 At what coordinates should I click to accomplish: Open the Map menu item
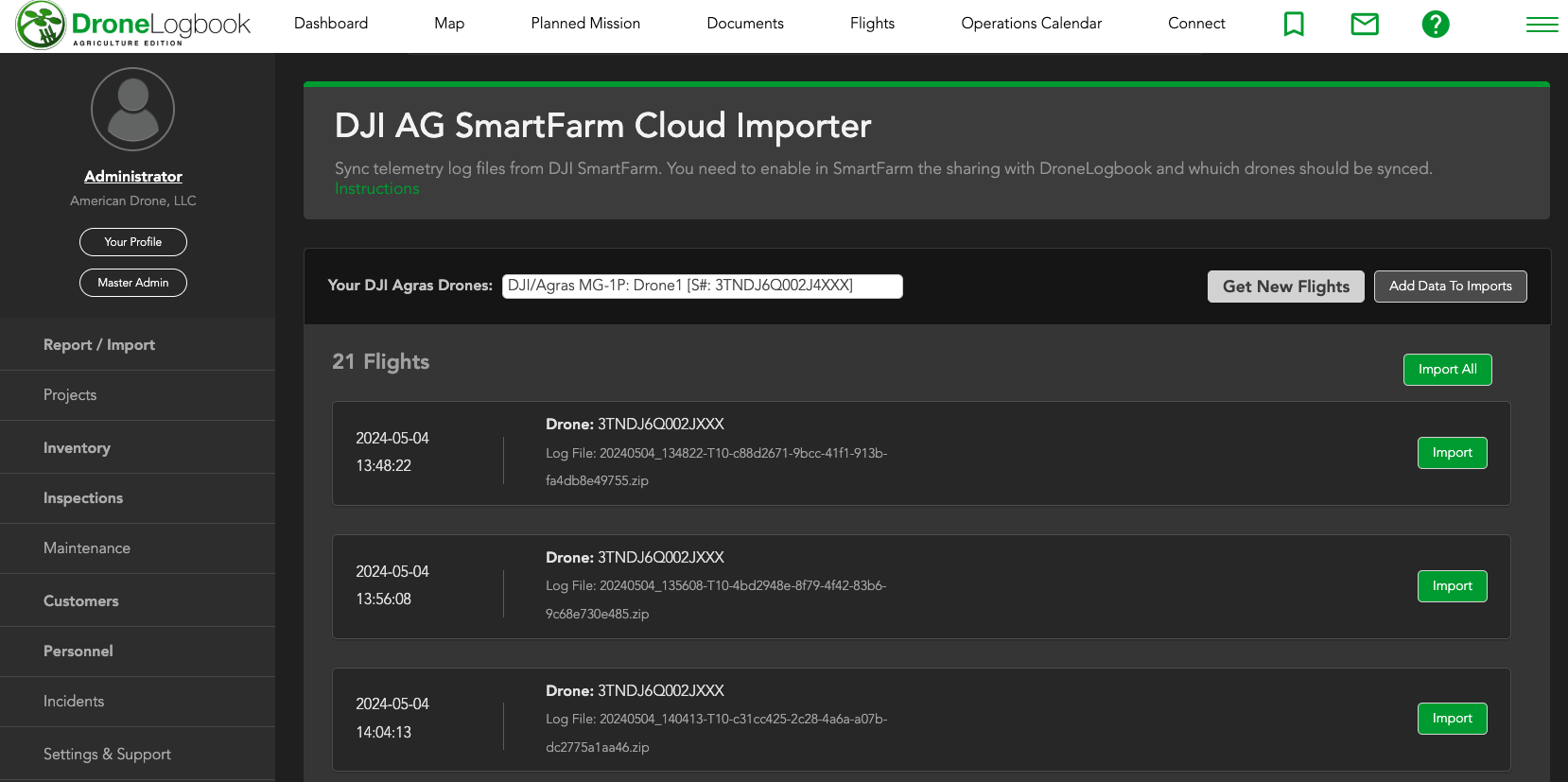pos(449,24)
